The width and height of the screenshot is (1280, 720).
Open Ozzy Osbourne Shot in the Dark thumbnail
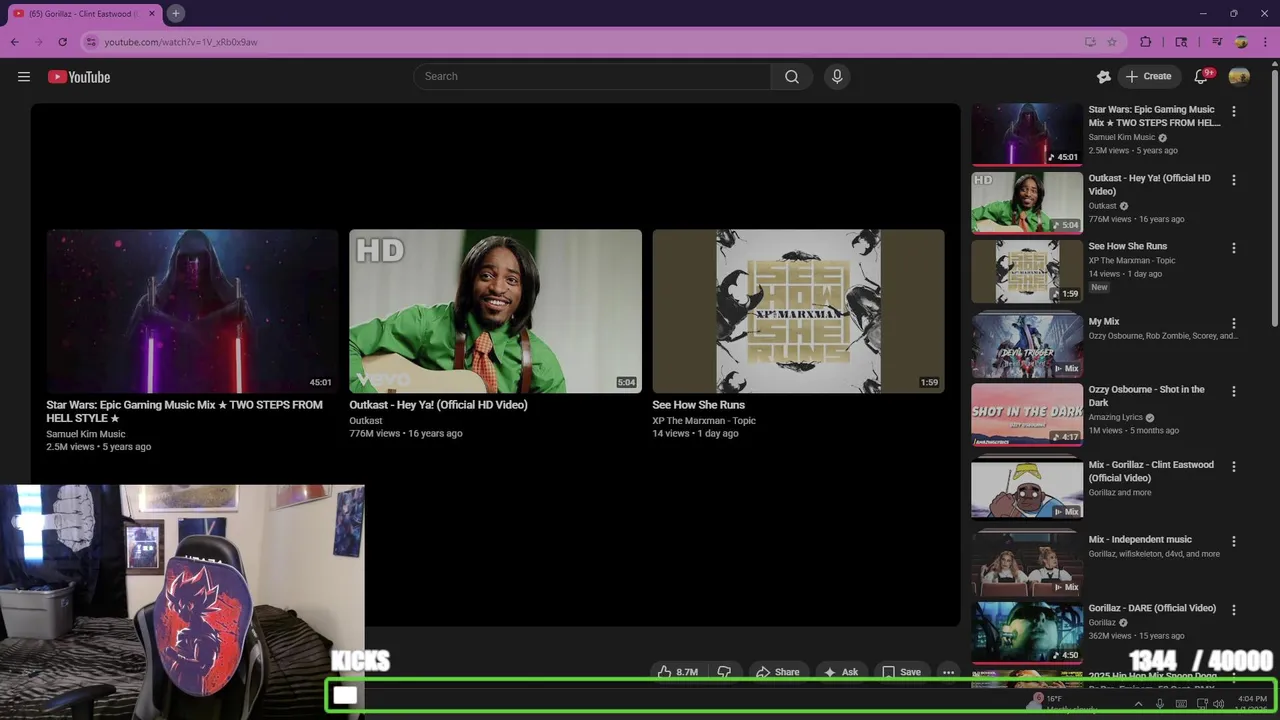click(x=1027, y=414)
